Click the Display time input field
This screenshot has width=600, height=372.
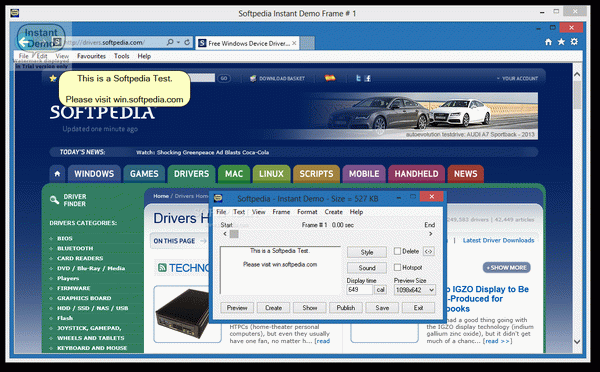(x=359, y=290)
